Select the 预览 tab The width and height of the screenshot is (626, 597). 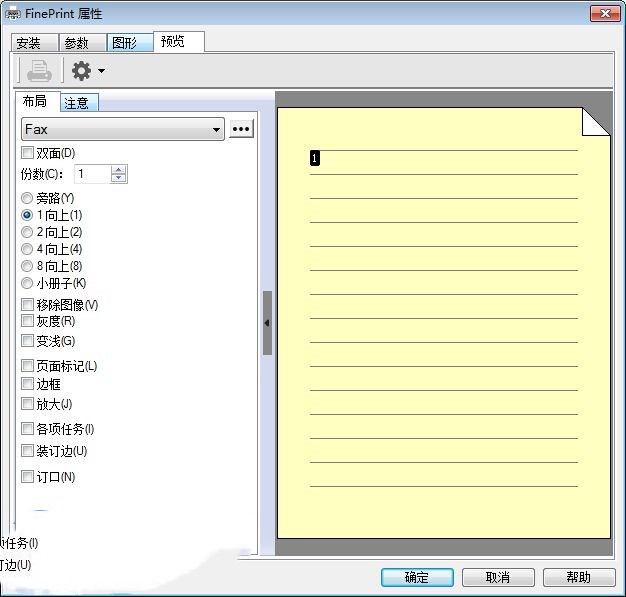coord(179,42)
